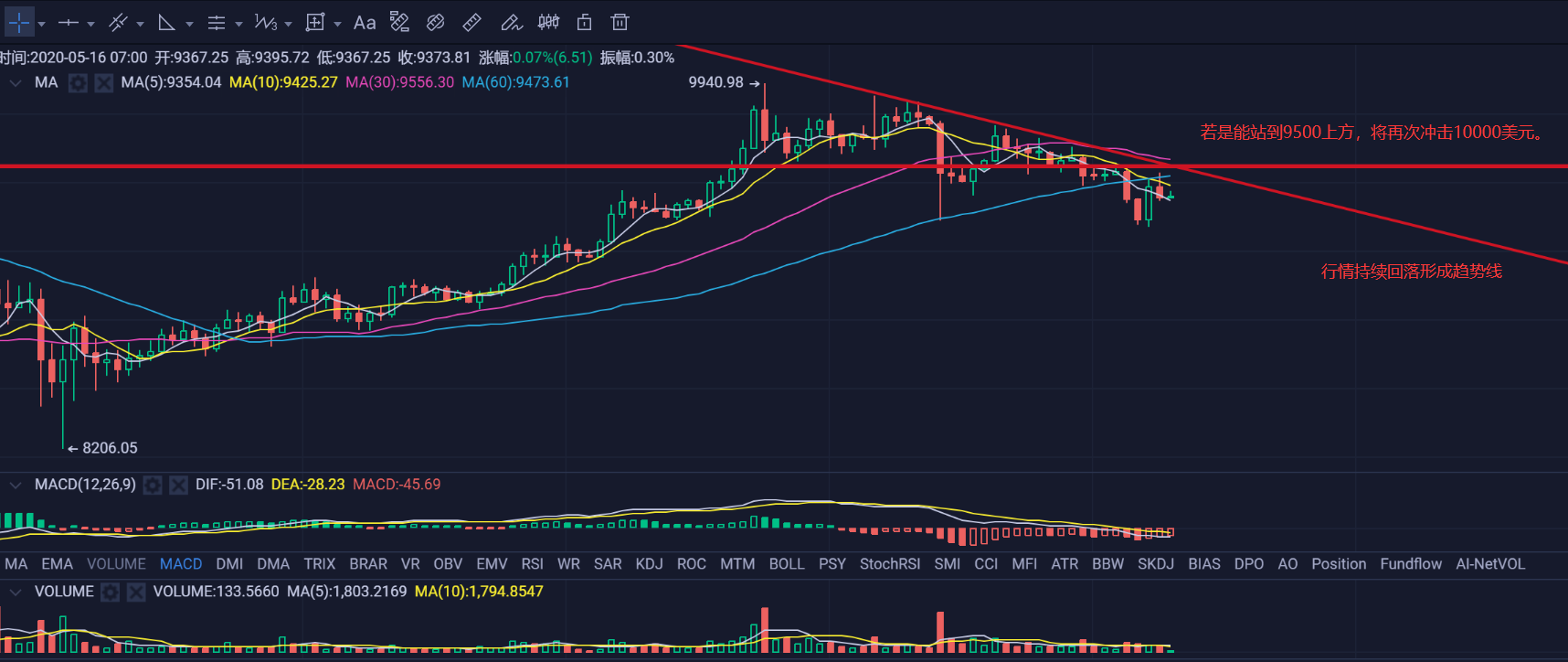Remove the MA indicator with its X
Screen dimensions: 1568x662
tap(104, 83)
